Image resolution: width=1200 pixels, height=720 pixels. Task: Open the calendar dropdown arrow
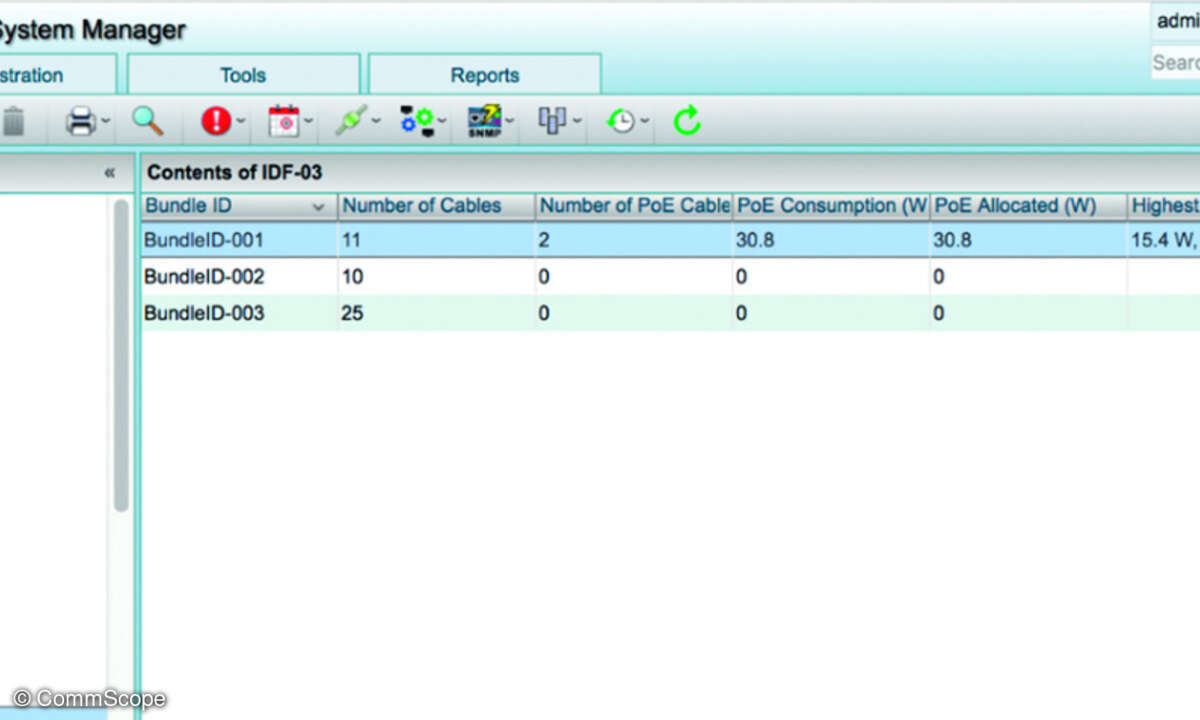click(309, 123)
